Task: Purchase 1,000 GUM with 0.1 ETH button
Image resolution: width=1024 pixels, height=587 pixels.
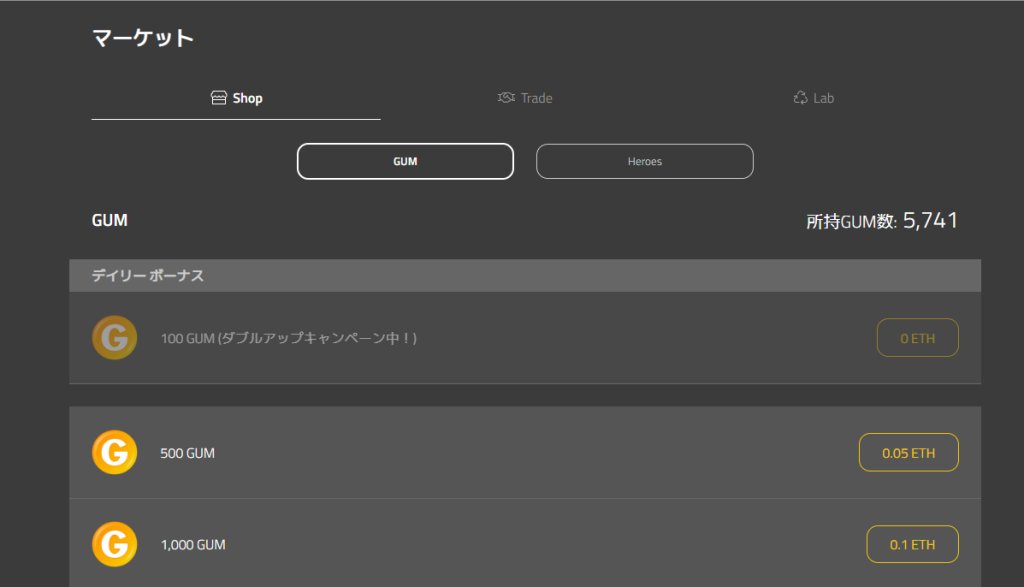Action: [x=912, y=545]
